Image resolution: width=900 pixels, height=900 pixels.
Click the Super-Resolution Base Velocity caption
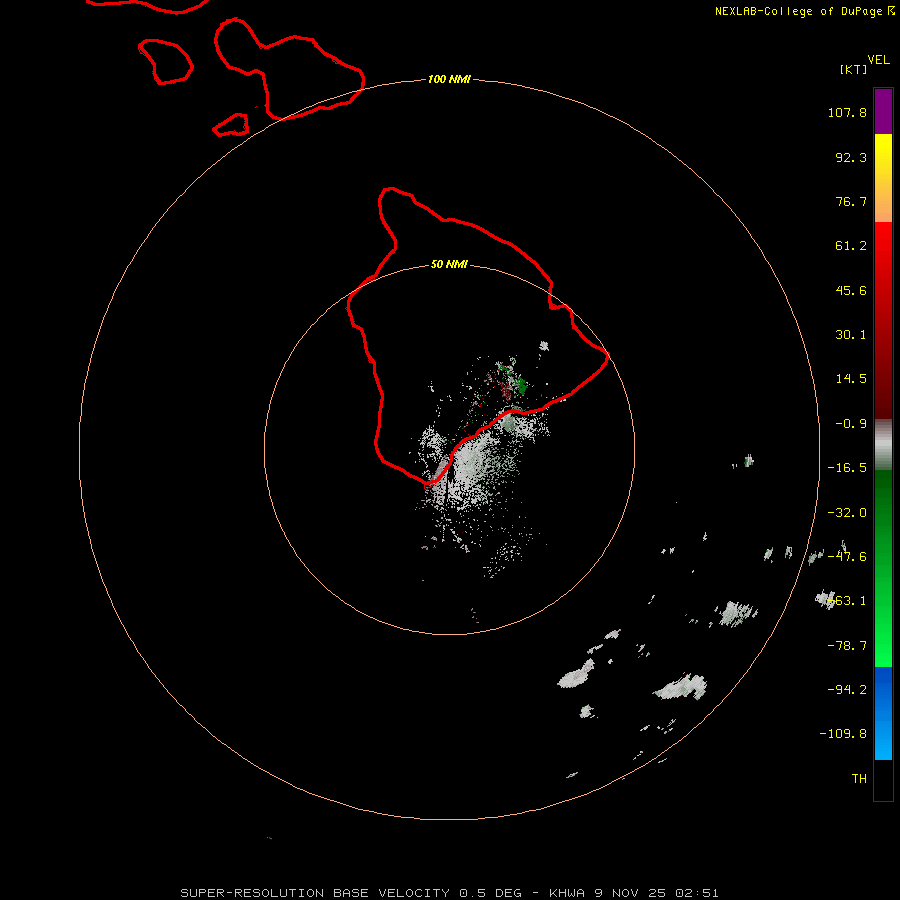[449, 893]
